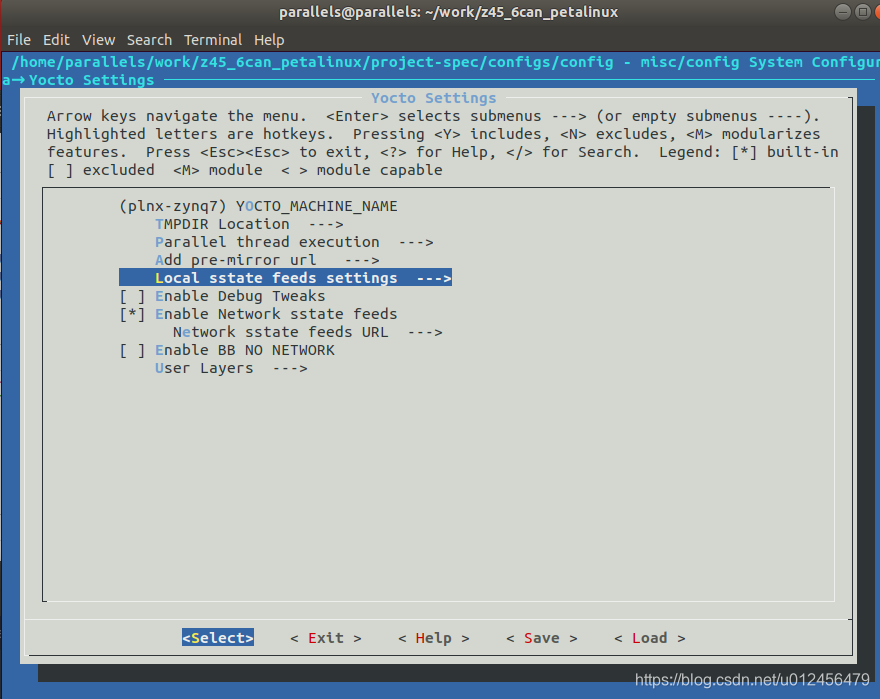Maximize the terminal window

tap(863, 12)
